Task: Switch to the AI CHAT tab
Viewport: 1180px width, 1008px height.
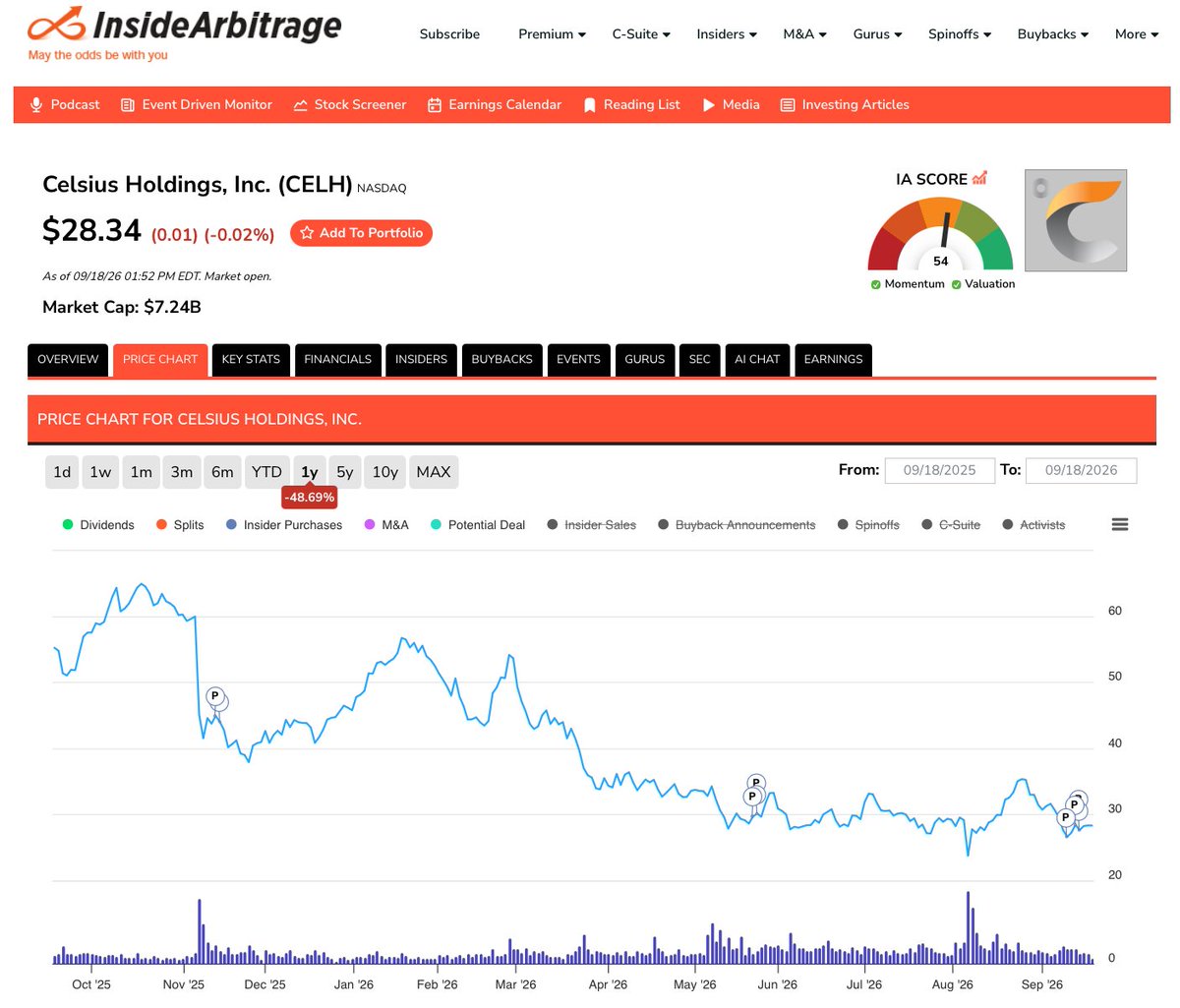Action: 757,360
